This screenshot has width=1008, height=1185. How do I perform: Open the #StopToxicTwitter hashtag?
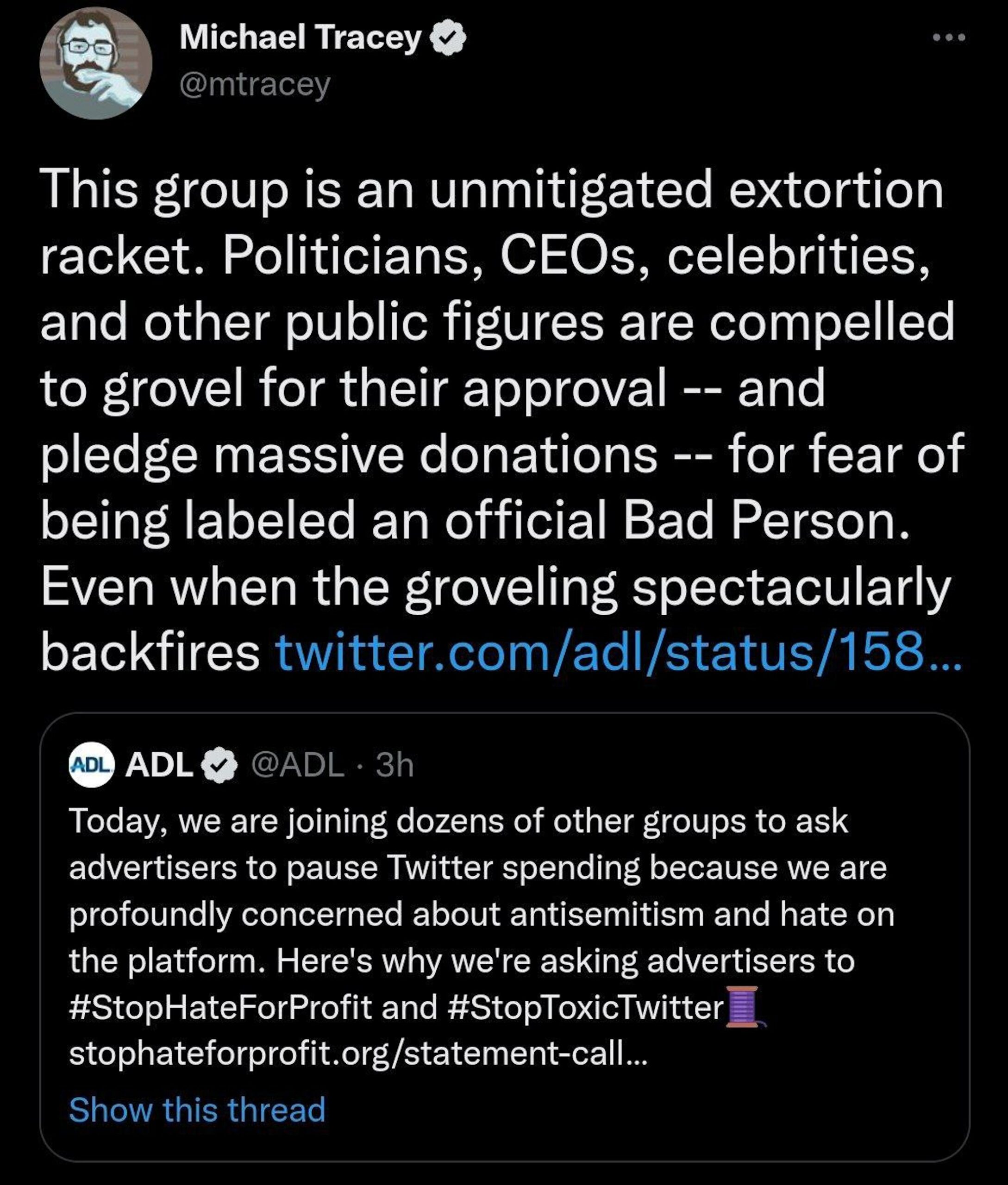[586, 1007]
